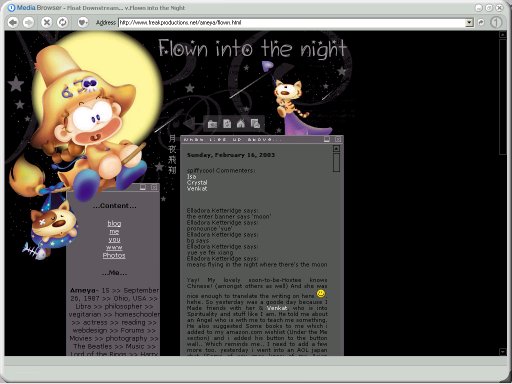Click the home icon in the page toolbar
The height and width of the screenshot is (384, 512).
click(x=241, y=124)
